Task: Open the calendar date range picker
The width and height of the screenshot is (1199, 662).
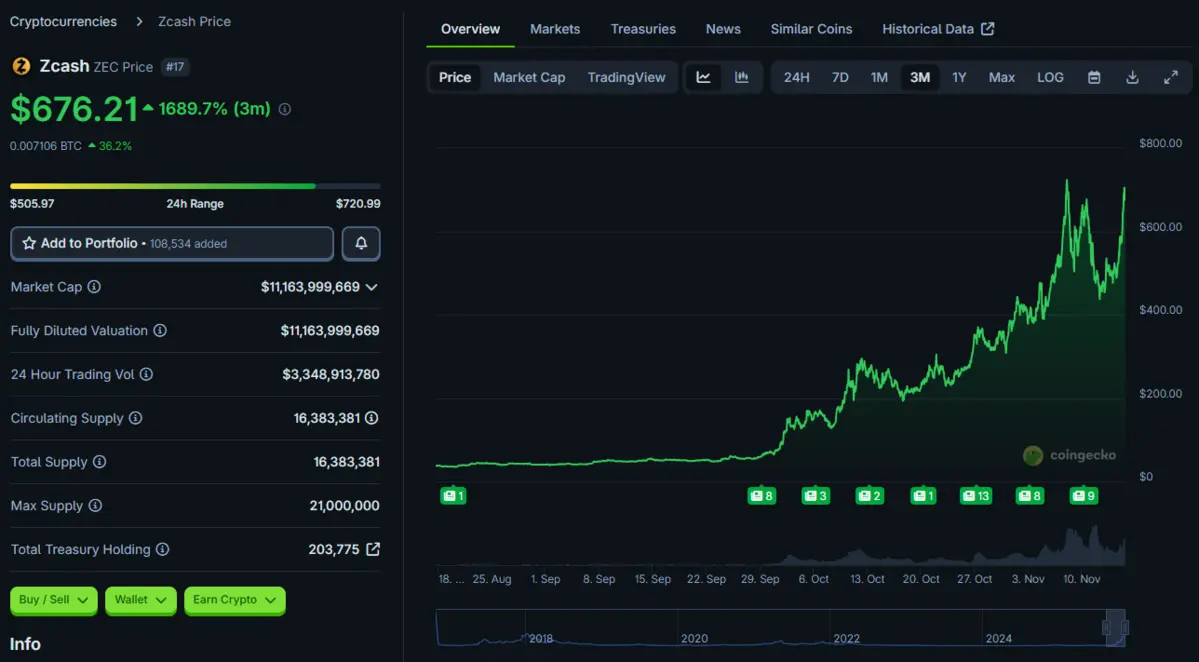Action: click(x=1094, y=77)
